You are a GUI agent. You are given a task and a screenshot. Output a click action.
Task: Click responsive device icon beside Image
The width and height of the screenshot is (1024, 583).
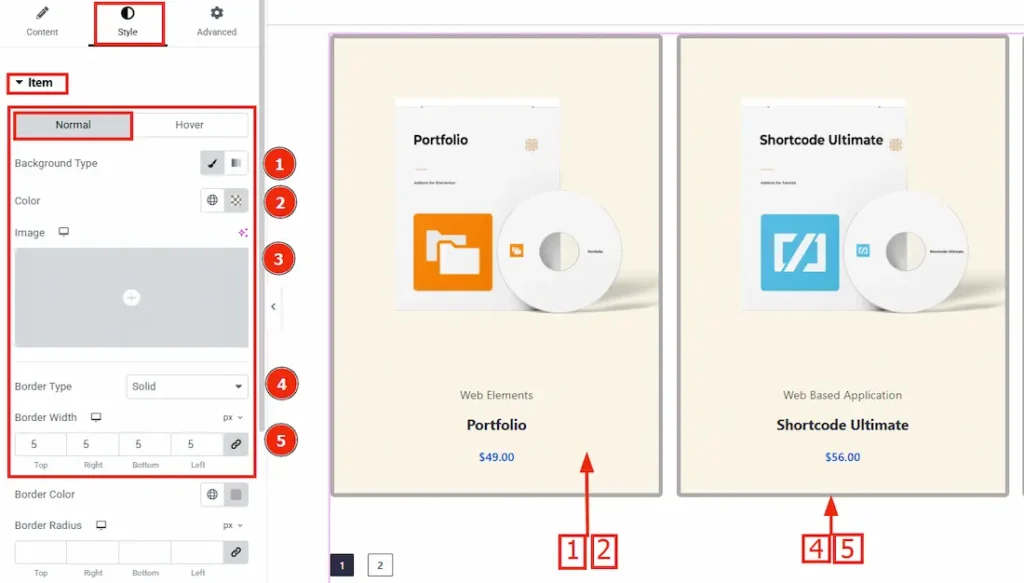coord(63,232)
